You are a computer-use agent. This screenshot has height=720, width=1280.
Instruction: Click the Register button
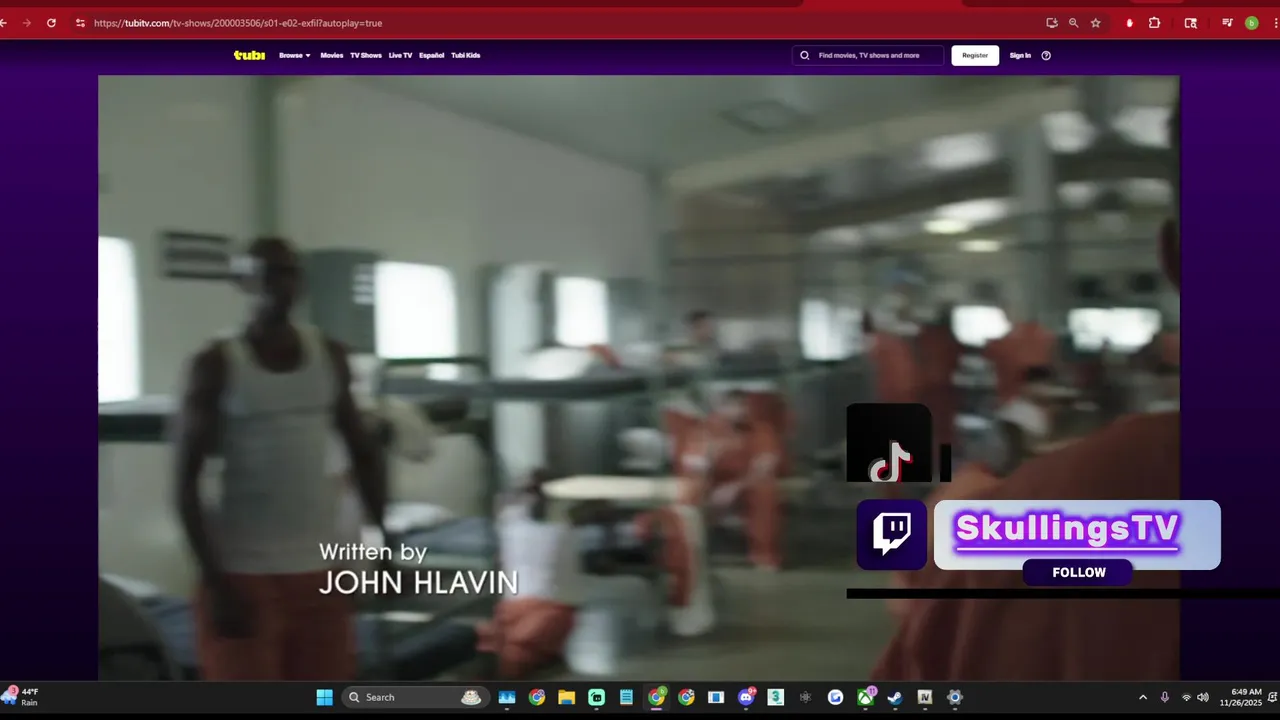point(975,55)
